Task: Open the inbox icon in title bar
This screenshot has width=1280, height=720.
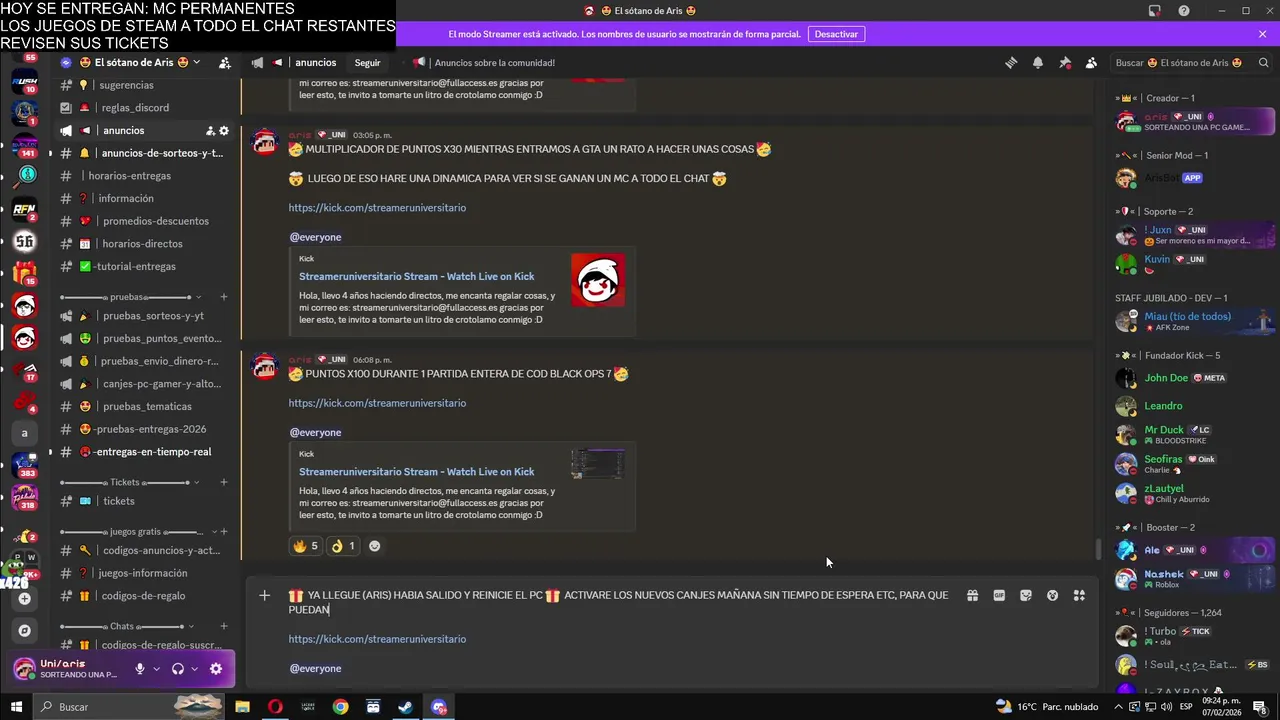Action: [1154, 11]
